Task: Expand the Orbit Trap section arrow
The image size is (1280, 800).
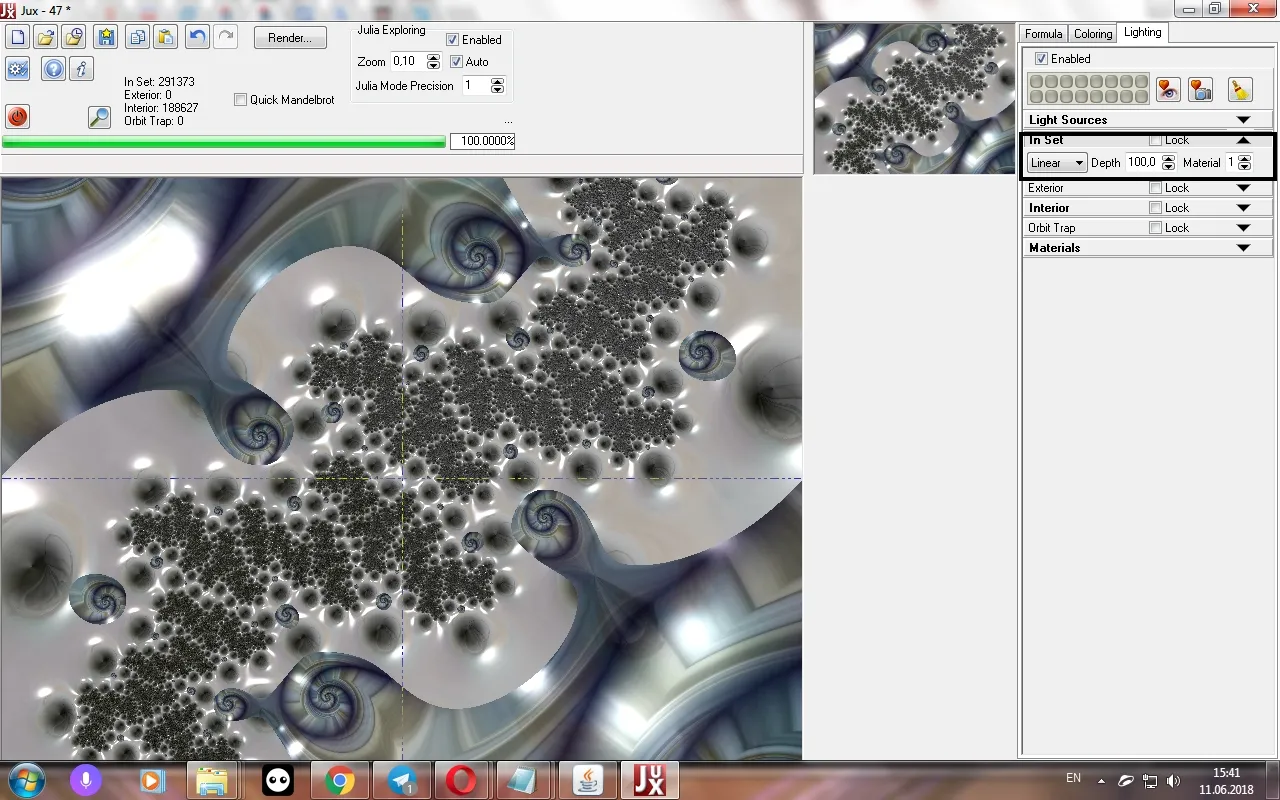Action: click(x=1244, y=228)
